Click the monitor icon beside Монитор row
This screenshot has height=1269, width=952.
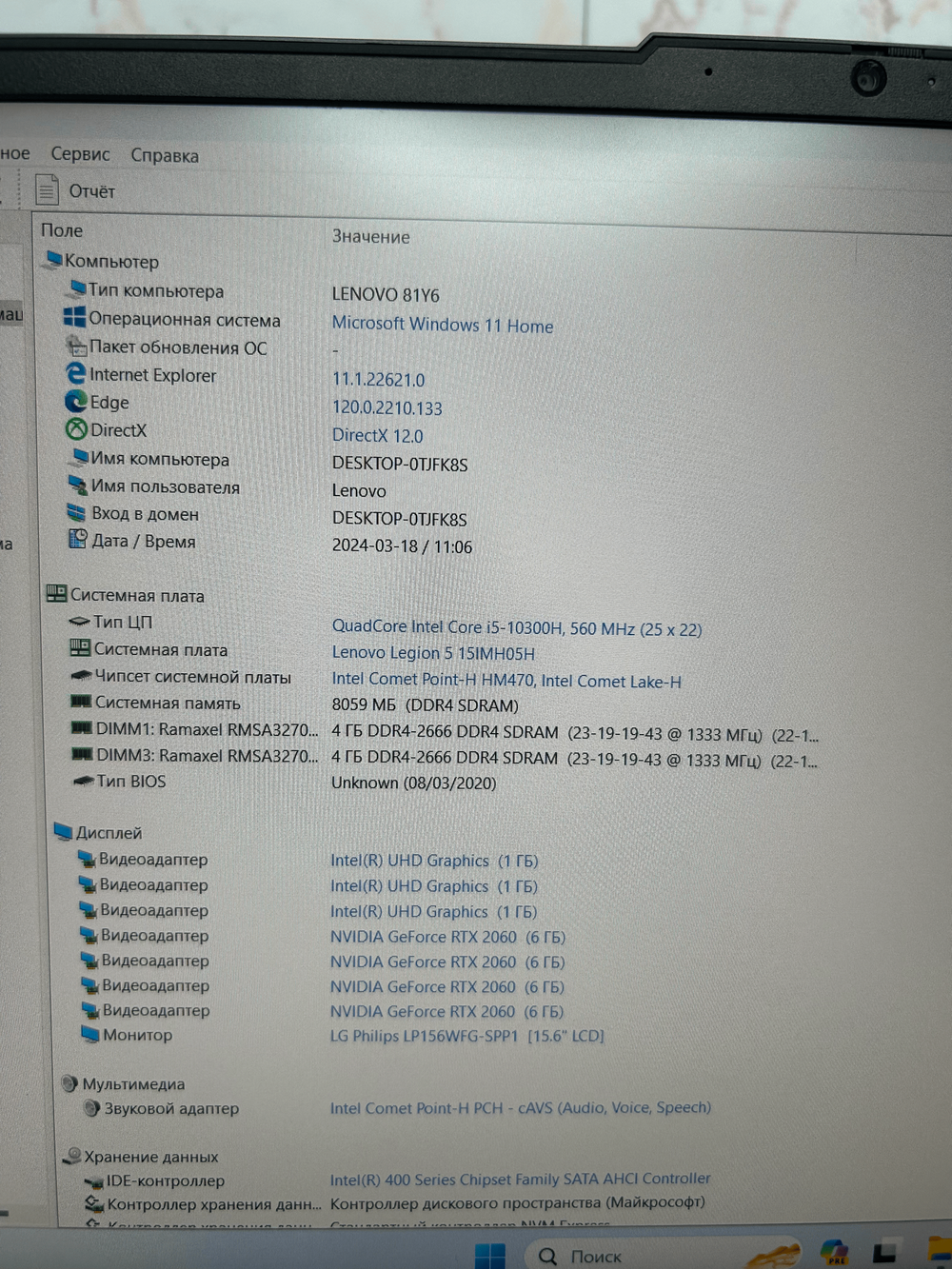click(x=87, y=1034)
